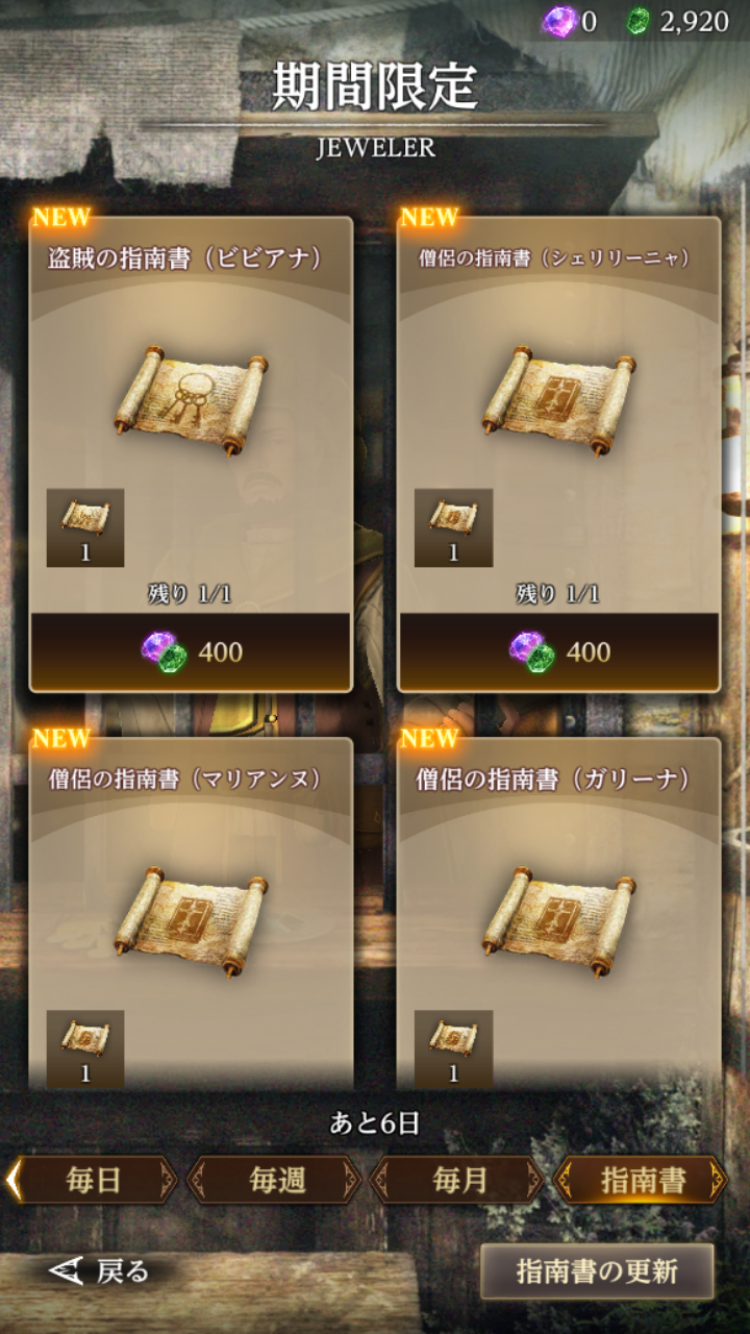Viewport: 750px width, 1334px height.
Task: Tap the purple gem currency icon
Action: [559, 21]
